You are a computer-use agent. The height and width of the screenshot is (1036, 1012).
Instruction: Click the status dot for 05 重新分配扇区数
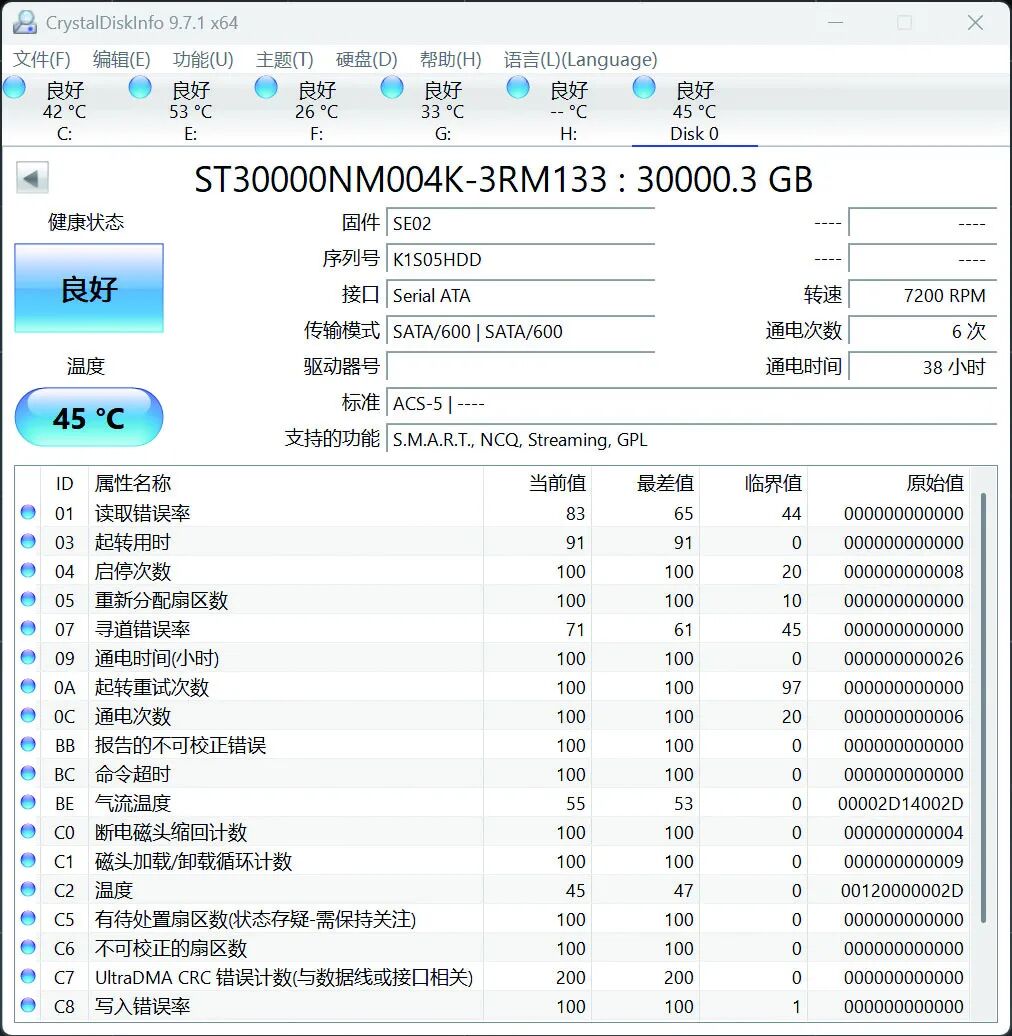(28, 599)
